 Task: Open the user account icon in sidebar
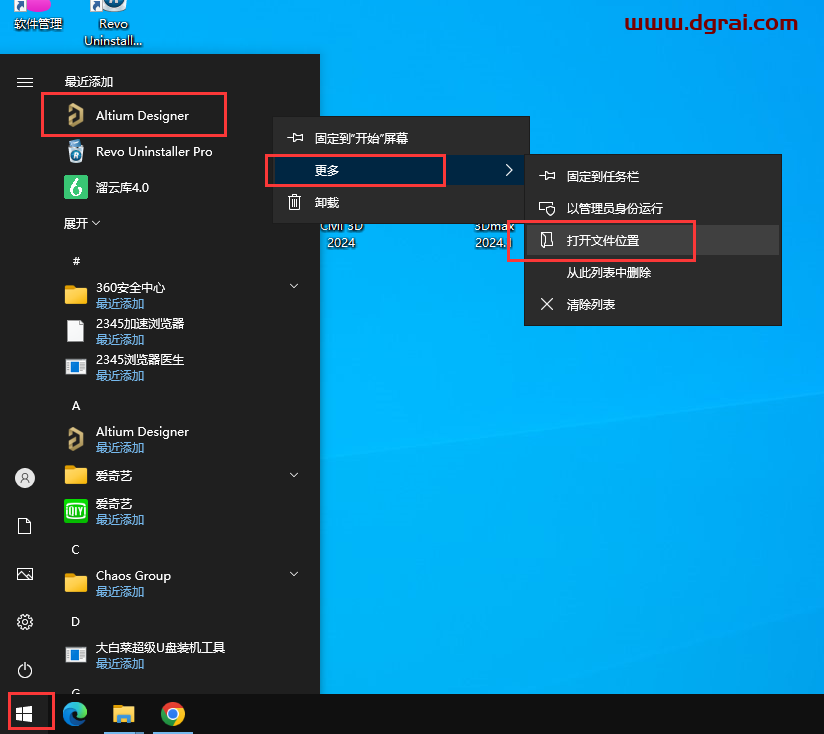[24, 478]
